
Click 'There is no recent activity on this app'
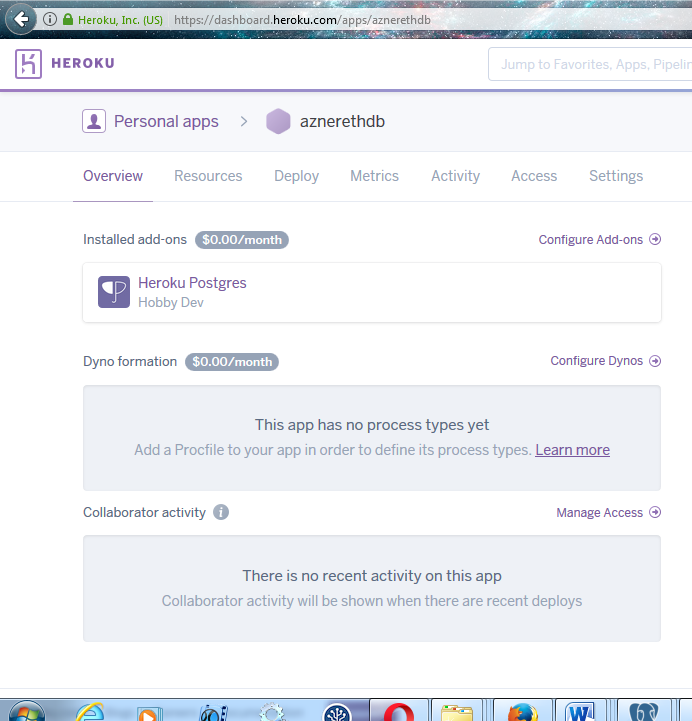(x=372, y=576)
